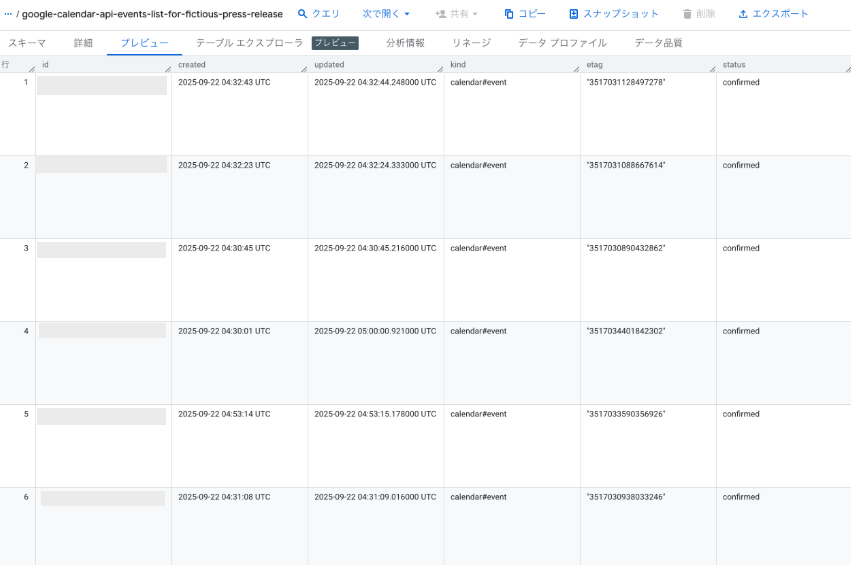The height and width of the screenshot is (565, 851).
Task: Open the データ品質 tab
Action: pos(658,43)
